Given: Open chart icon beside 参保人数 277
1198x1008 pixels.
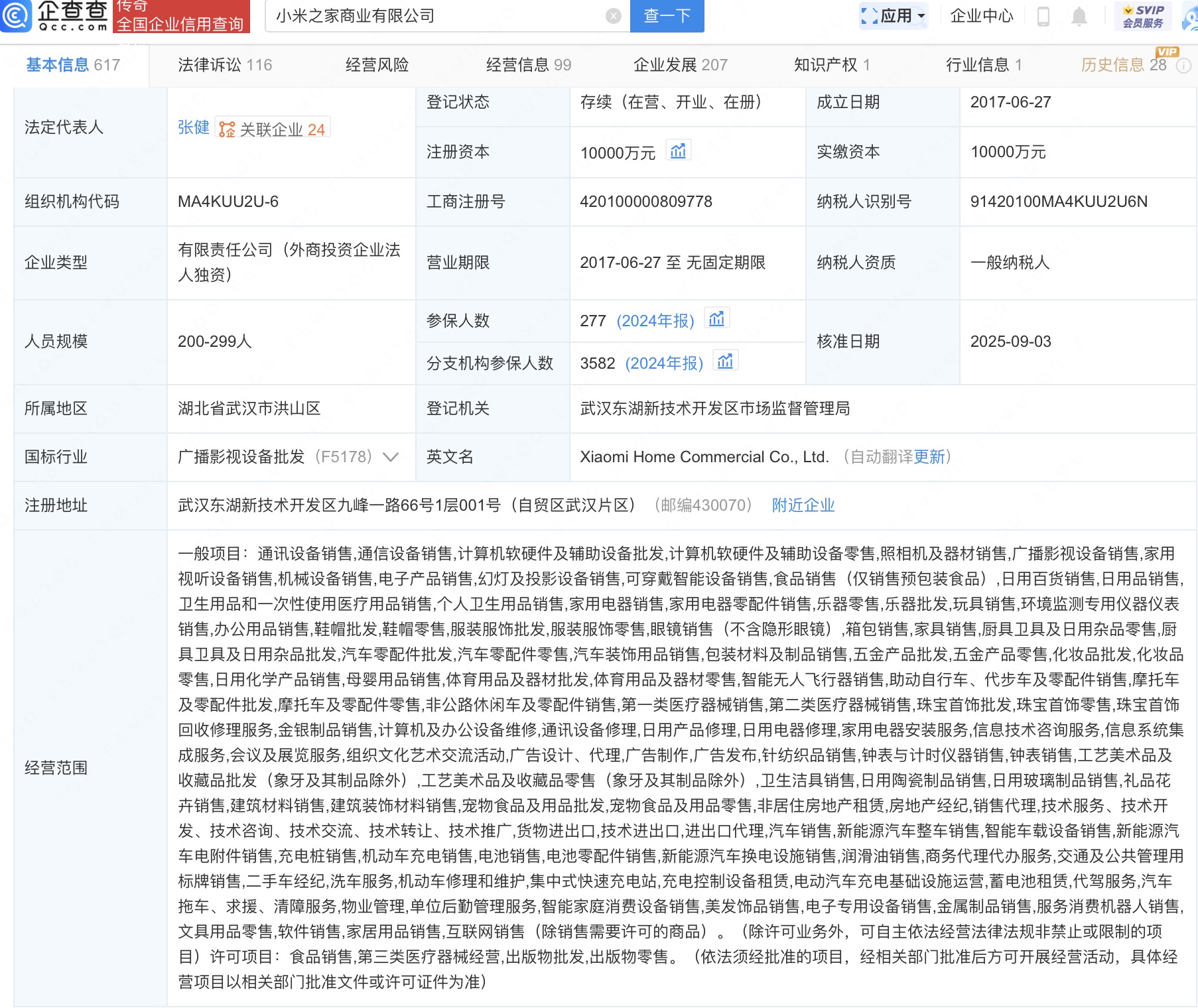Looking at the screenshot, I should pos(717,319).
